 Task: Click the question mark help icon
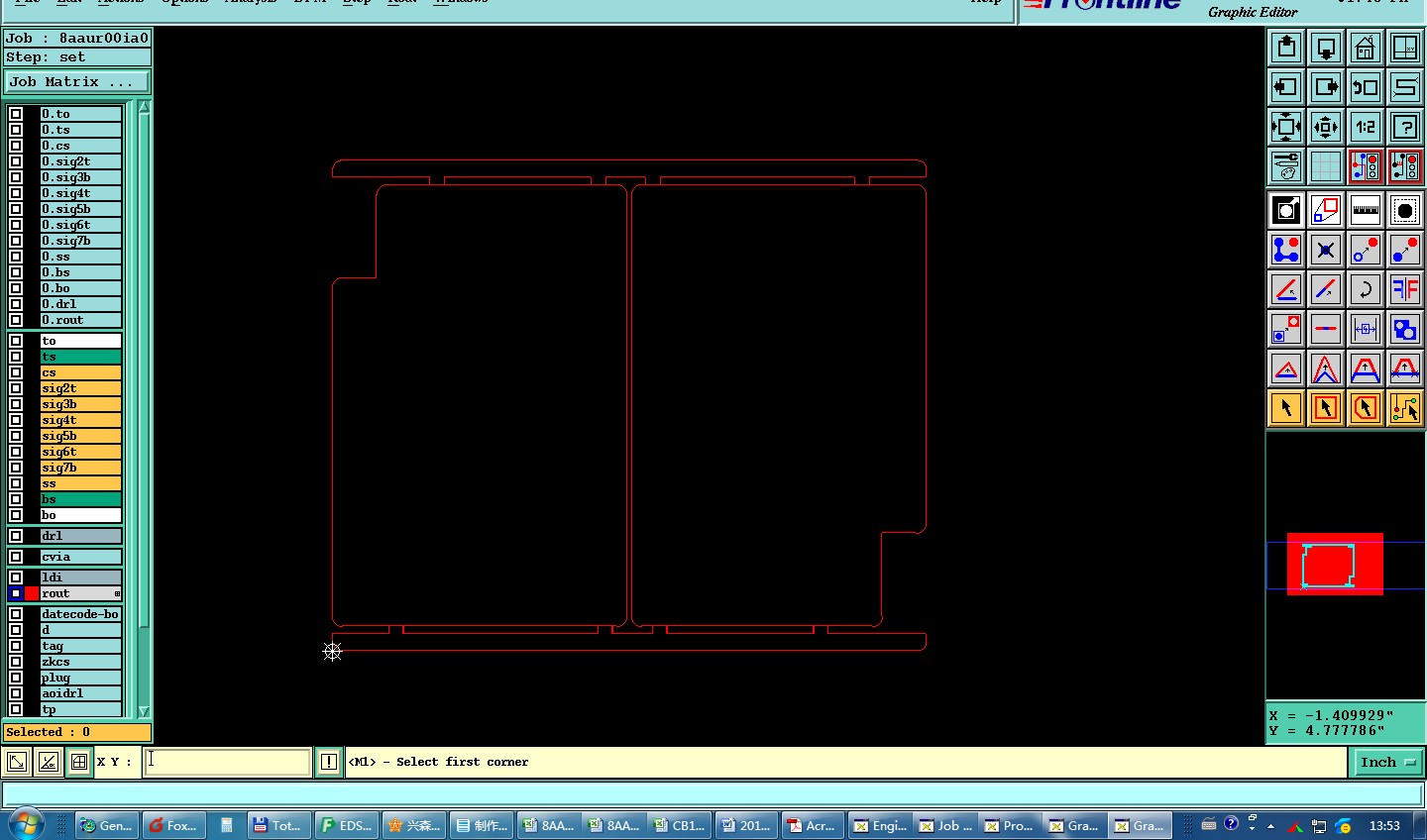pyautogui.click(x=1405, y=127)
